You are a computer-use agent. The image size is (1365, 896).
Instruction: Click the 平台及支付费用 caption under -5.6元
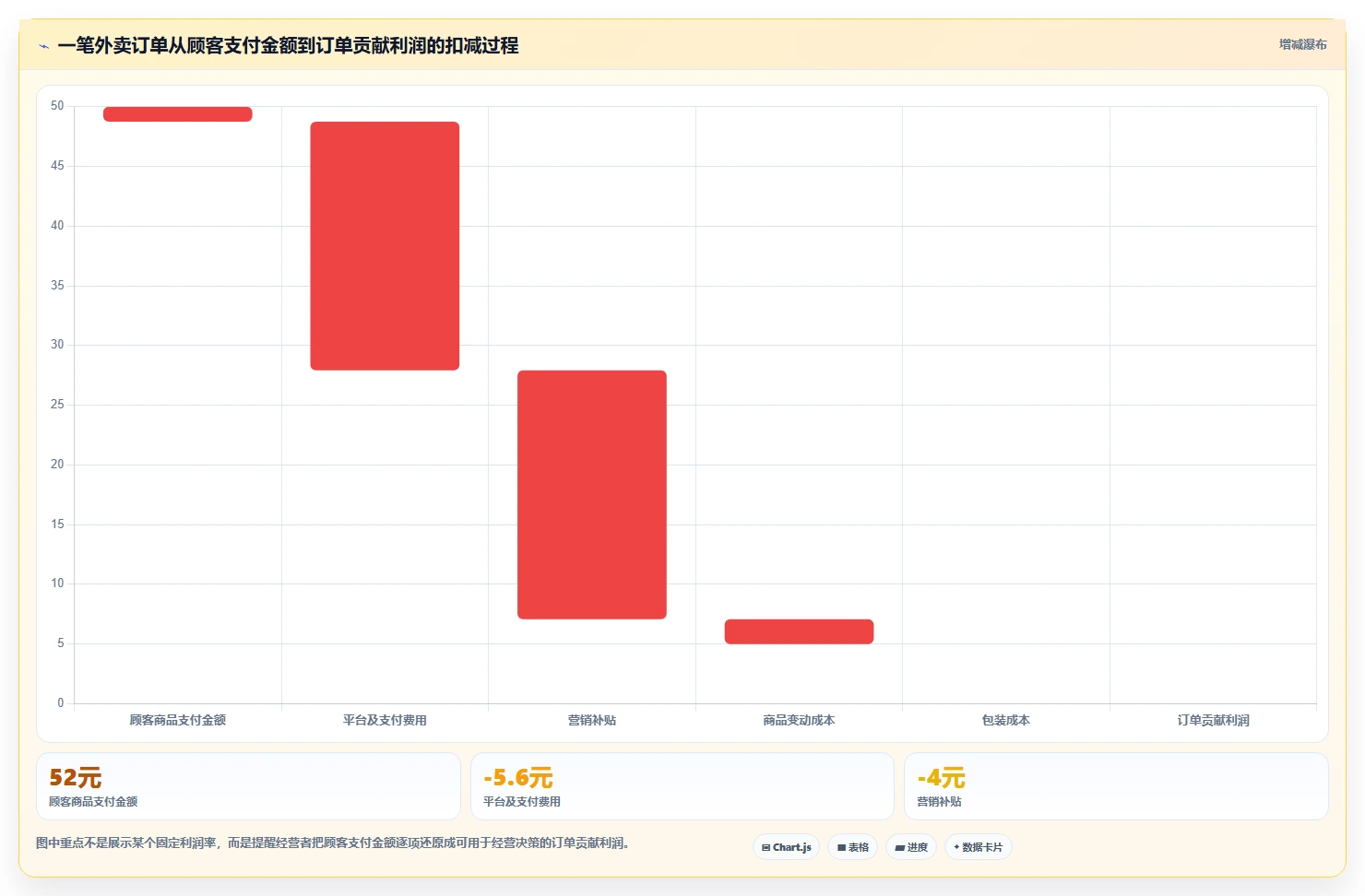tap(522, 802)
